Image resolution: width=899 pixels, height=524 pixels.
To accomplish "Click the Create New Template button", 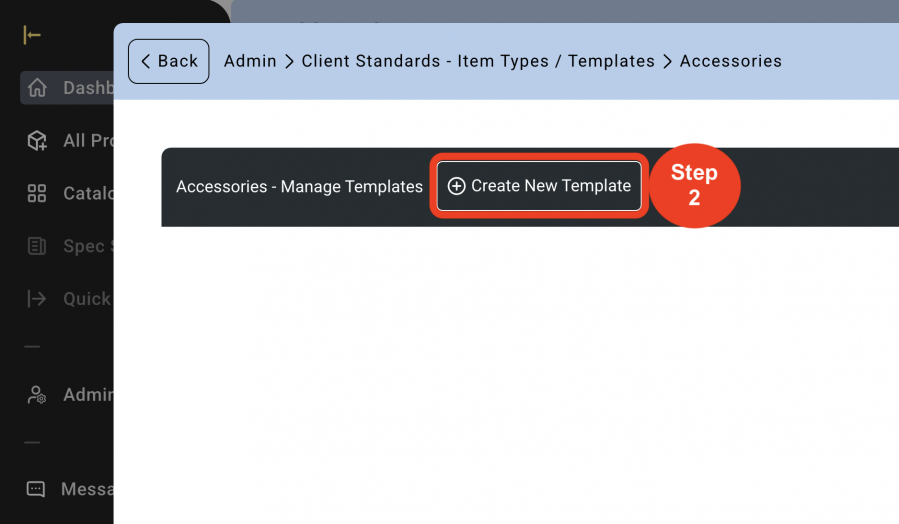I will click(539, 186).
